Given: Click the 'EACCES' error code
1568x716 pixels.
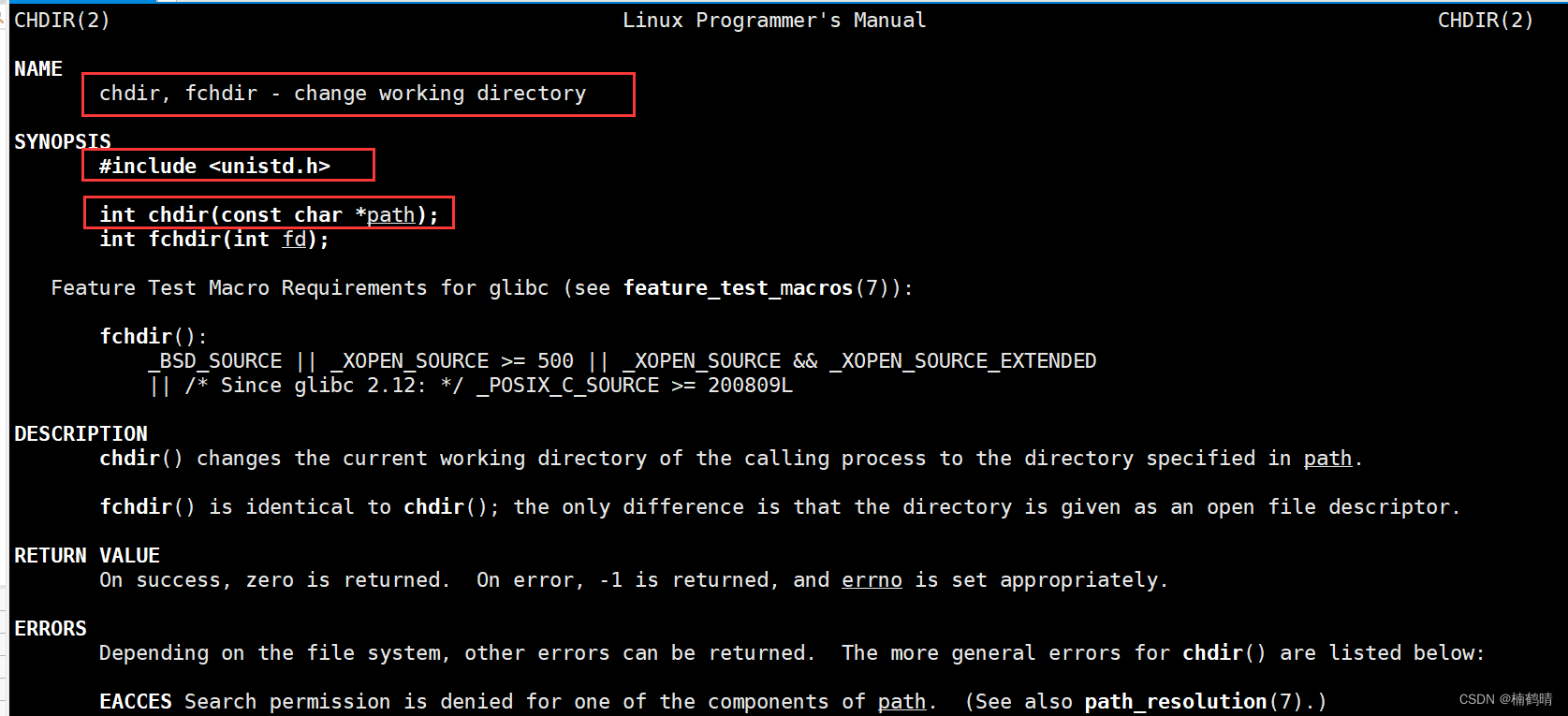Looking at the screenshot, I should point(136,702).
